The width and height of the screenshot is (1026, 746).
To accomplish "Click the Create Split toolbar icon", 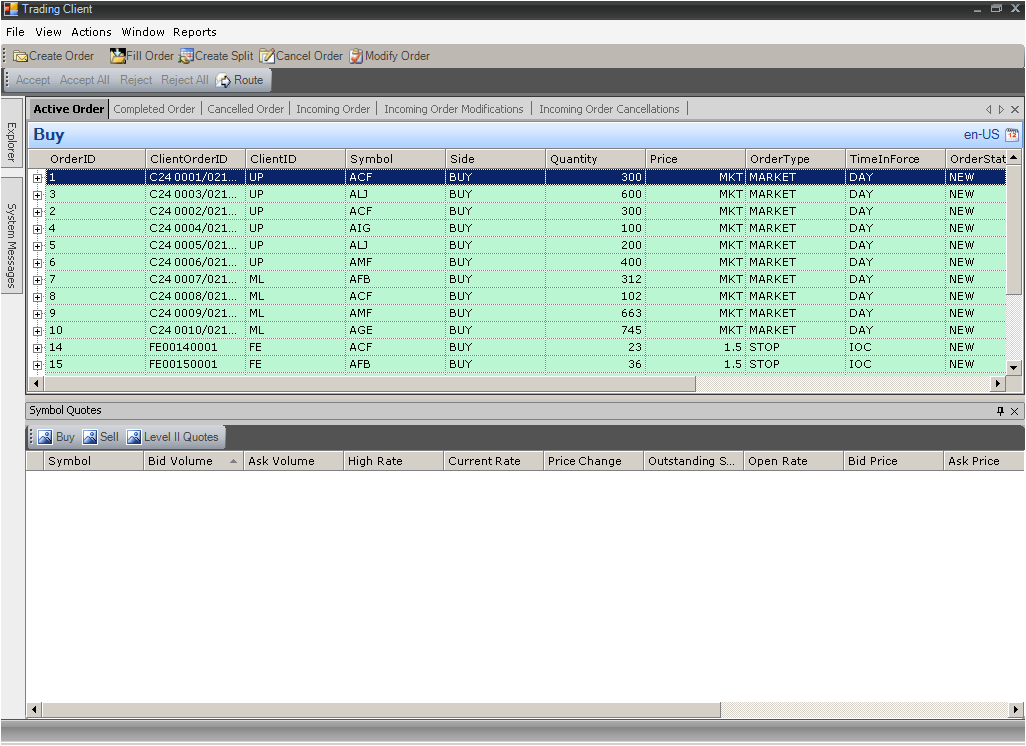I will tap(186, 56).
